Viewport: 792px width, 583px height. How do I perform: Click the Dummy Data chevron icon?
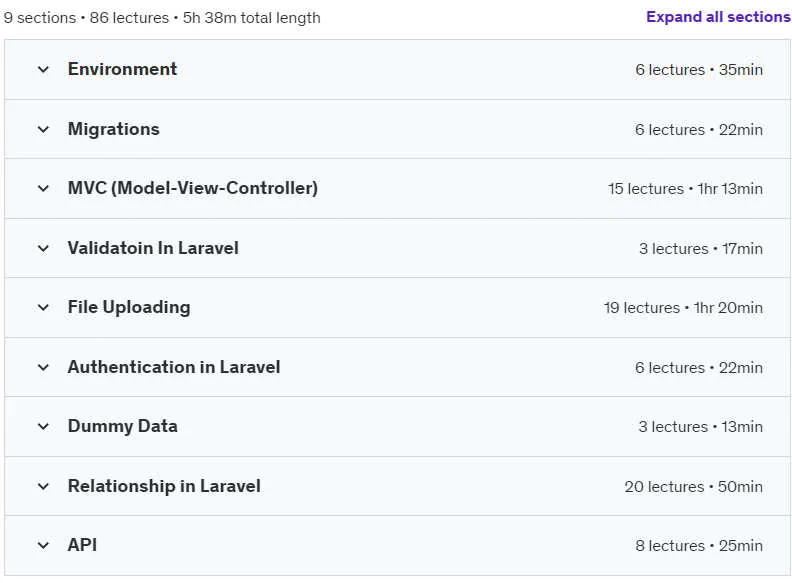(x=43, y=426)
